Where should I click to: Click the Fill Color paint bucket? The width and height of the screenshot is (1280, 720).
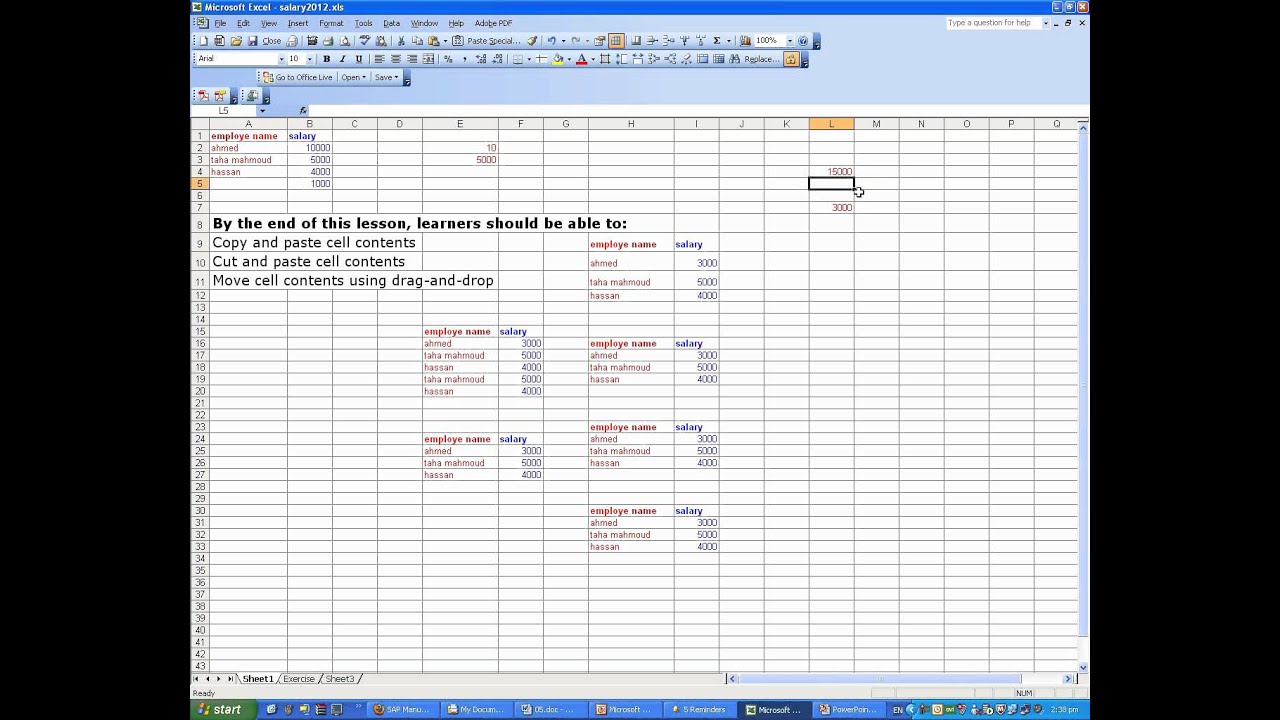point(558,59)
